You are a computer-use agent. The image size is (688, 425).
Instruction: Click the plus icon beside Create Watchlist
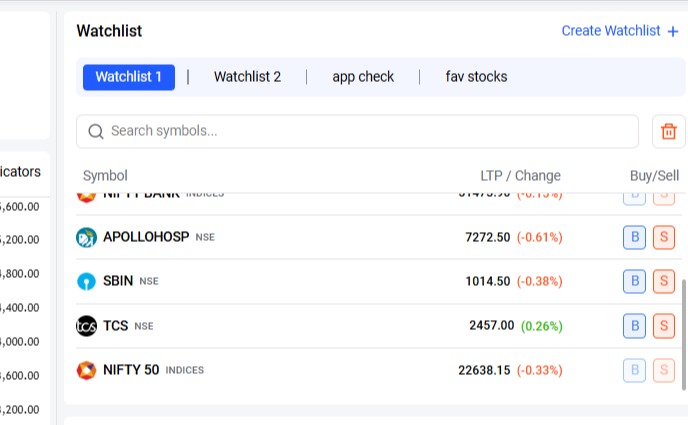[673, 32]
